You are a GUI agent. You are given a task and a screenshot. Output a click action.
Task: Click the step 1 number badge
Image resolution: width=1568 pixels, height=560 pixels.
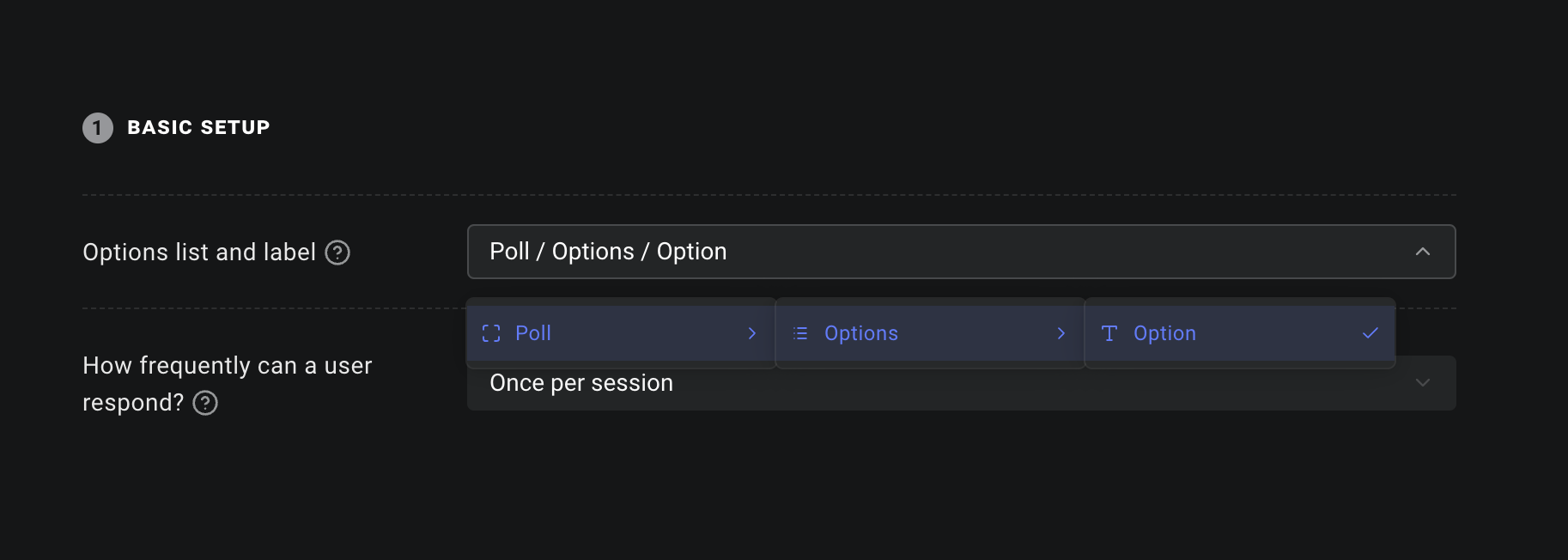click(x=98, y=128)
